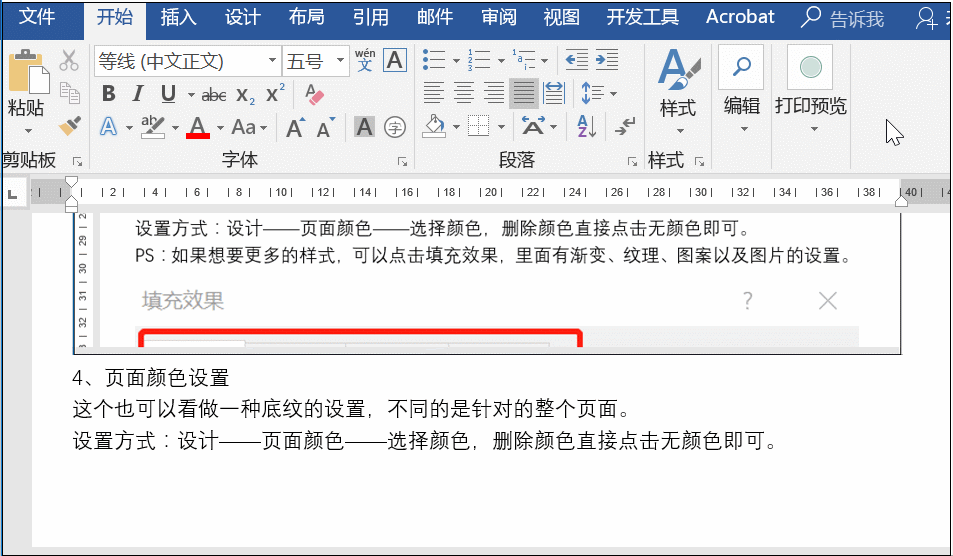
Task: Open the 段落 paragraph dialog launcher
Action: pos(633,162)
